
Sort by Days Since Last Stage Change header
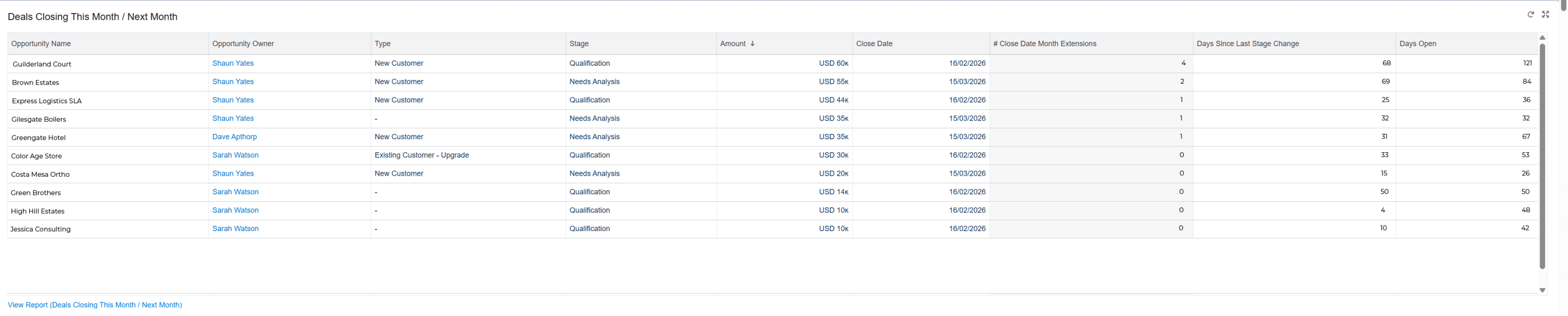point(1247,44)
